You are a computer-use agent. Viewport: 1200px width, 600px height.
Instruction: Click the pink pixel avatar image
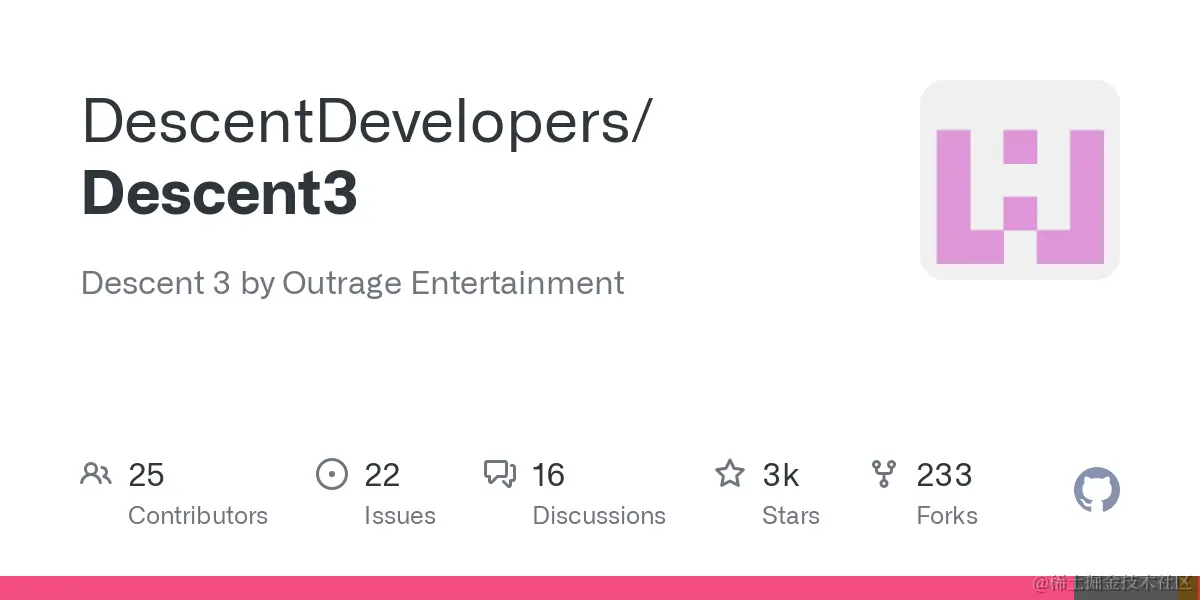tap(1020, 180)
